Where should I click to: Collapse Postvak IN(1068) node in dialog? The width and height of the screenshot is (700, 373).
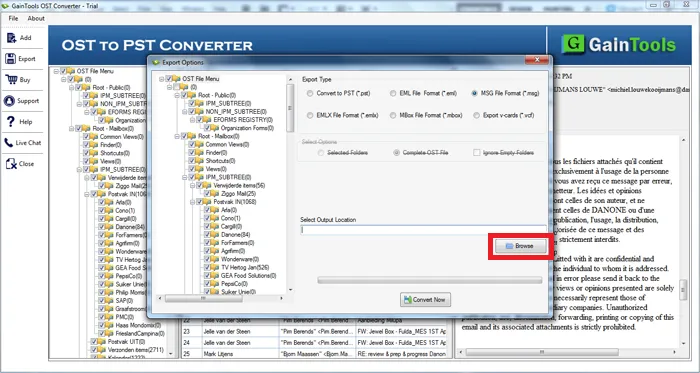(192, 202)
